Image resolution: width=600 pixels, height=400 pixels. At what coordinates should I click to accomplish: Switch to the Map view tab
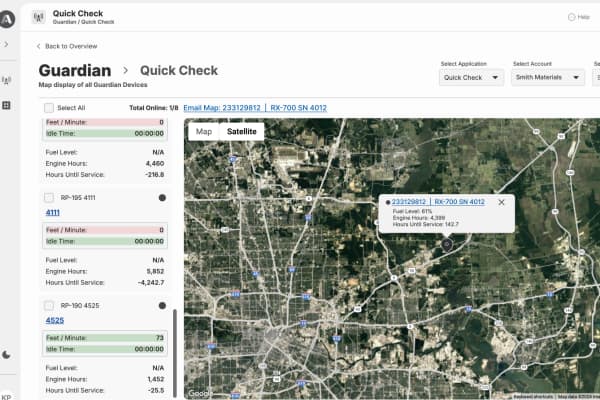click(204, 131)
